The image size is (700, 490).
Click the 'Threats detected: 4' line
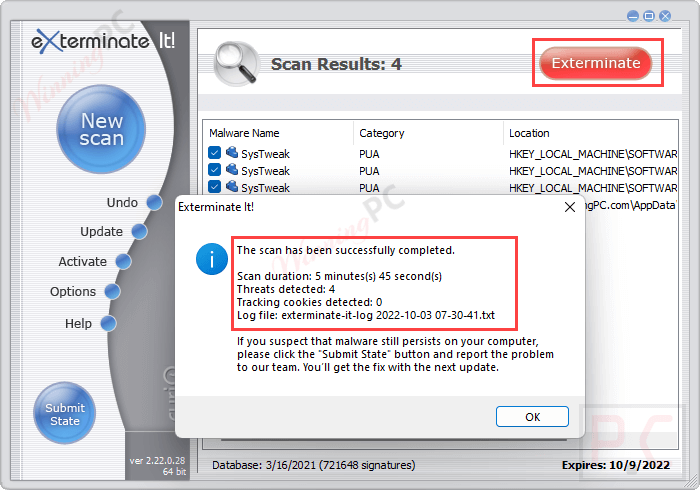286,289
